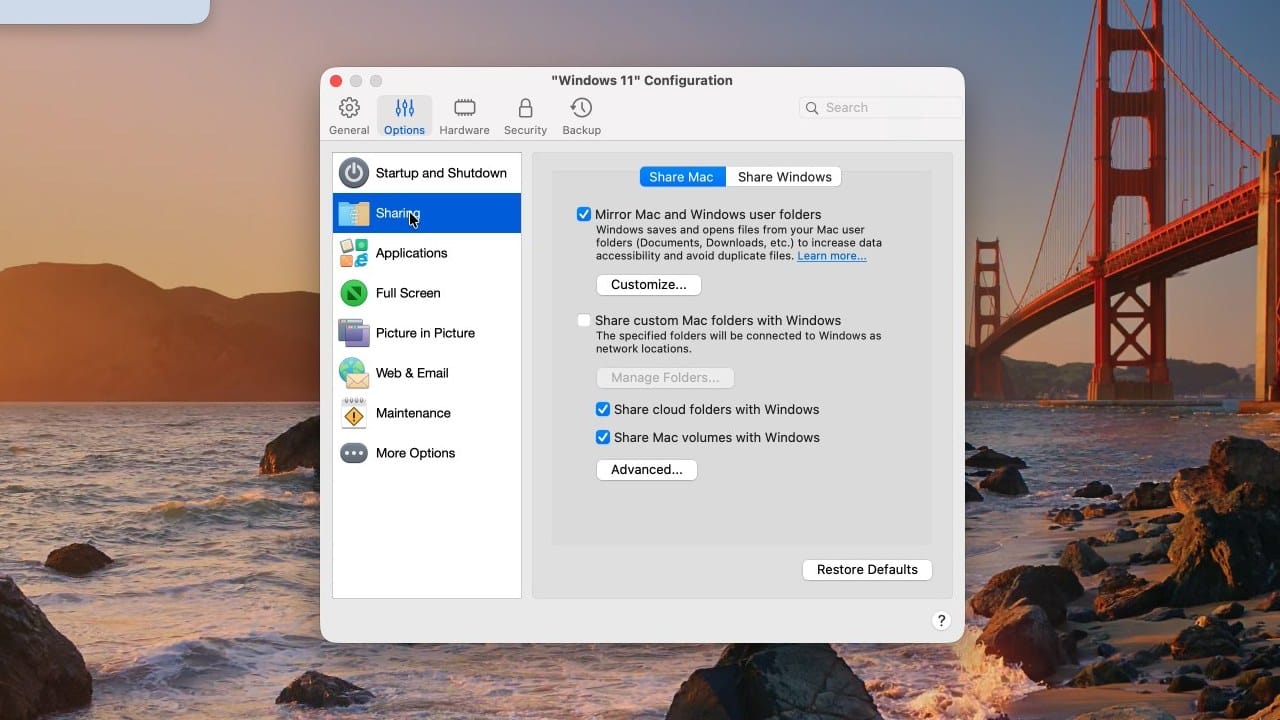The image size is (1280, 720).
Task: Close the Windows 11 Configuration window
Action: point(336,81)
